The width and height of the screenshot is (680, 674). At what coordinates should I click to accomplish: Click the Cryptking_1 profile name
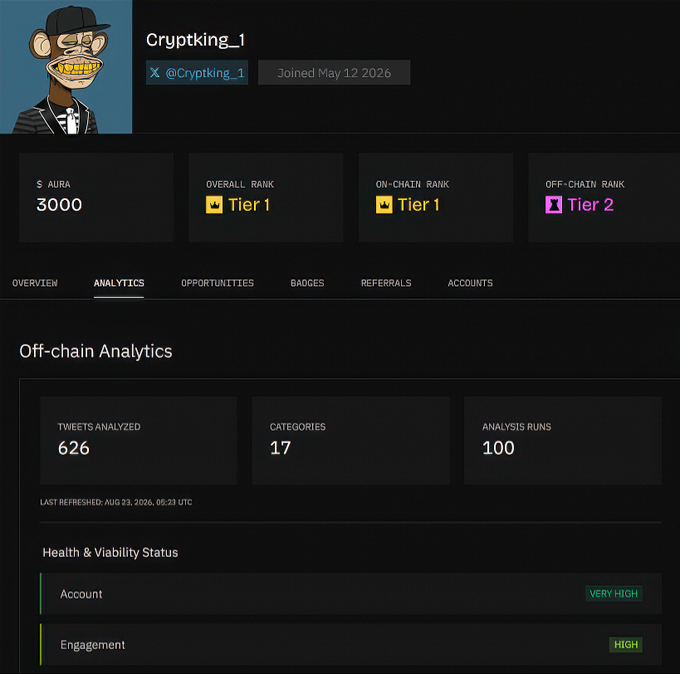[195, 40]
